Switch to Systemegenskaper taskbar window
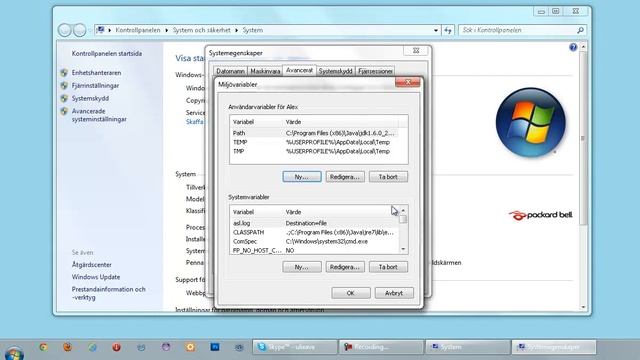The image size is (640, 360). pos(554,347)
